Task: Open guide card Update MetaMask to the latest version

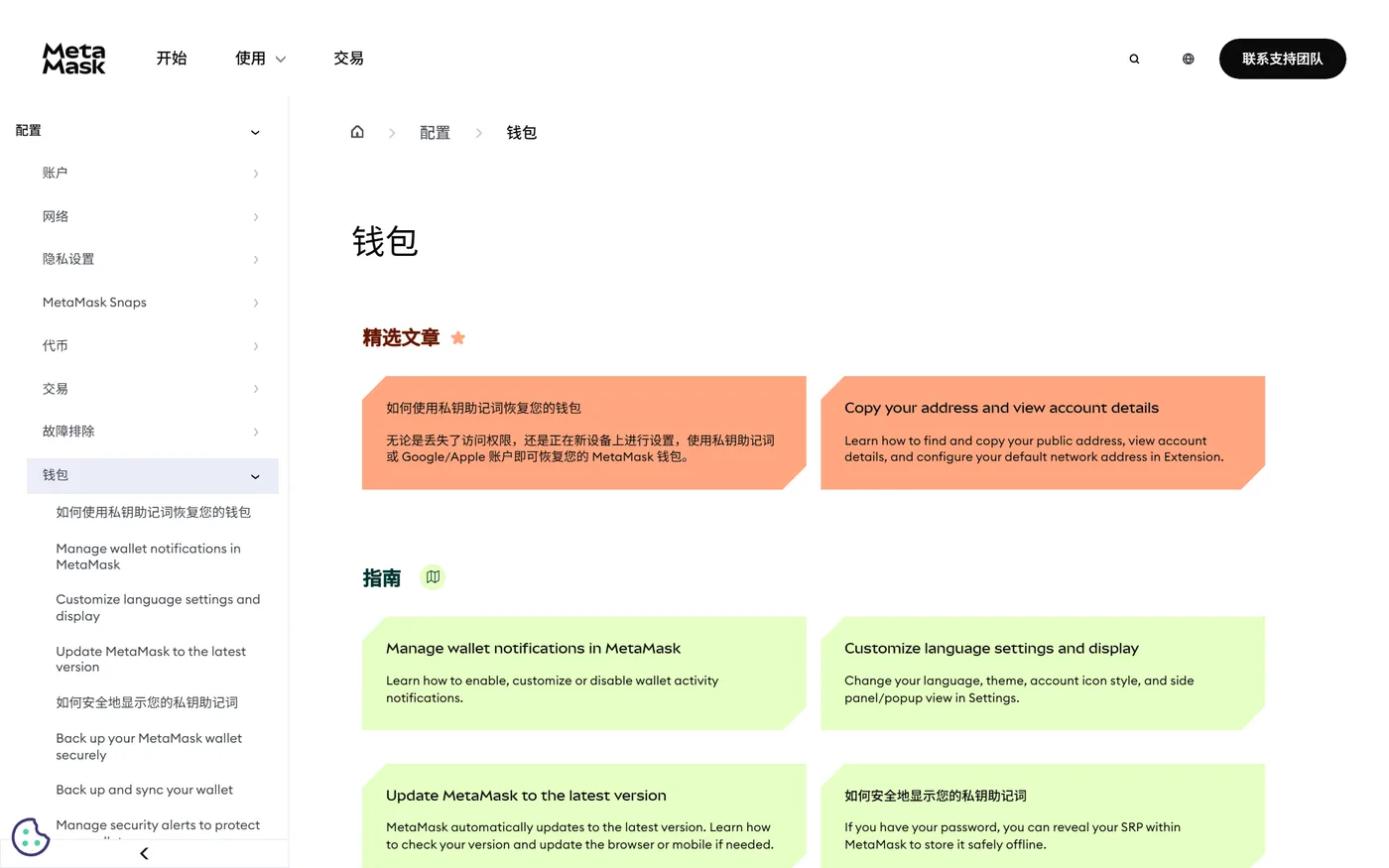Action: click(x=583, y=815)
